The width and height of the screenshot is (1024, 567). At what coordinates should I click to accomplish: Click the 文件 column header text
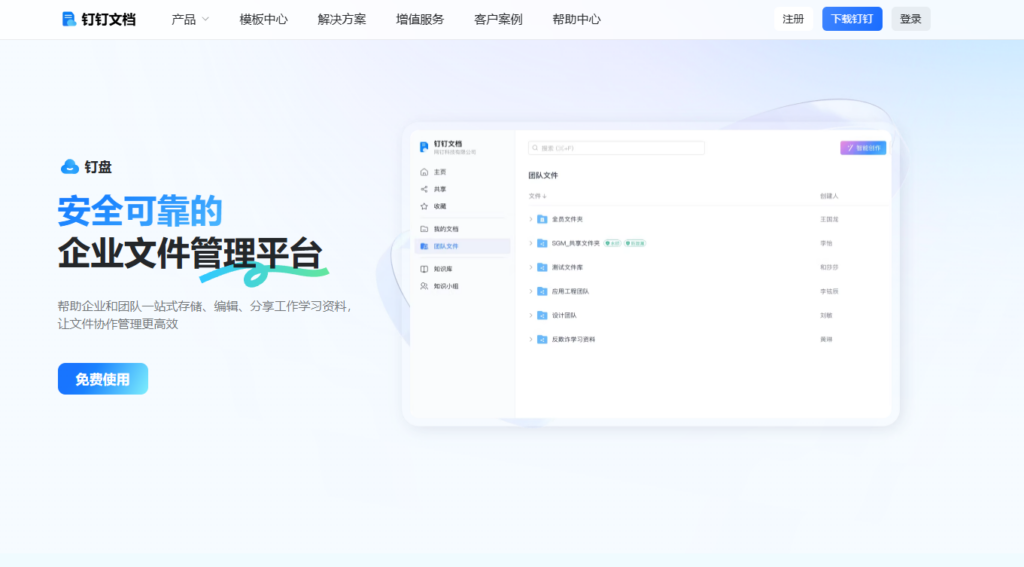pos(535,196)
